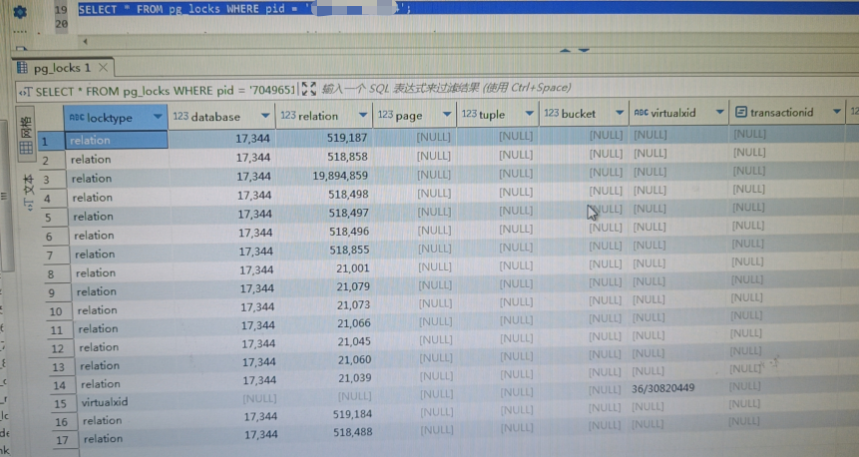Click the table grid icon on pg_locks tab
The height and width of the screenshot is (457, 859).
pyautogui.click(x=22, y=68)
